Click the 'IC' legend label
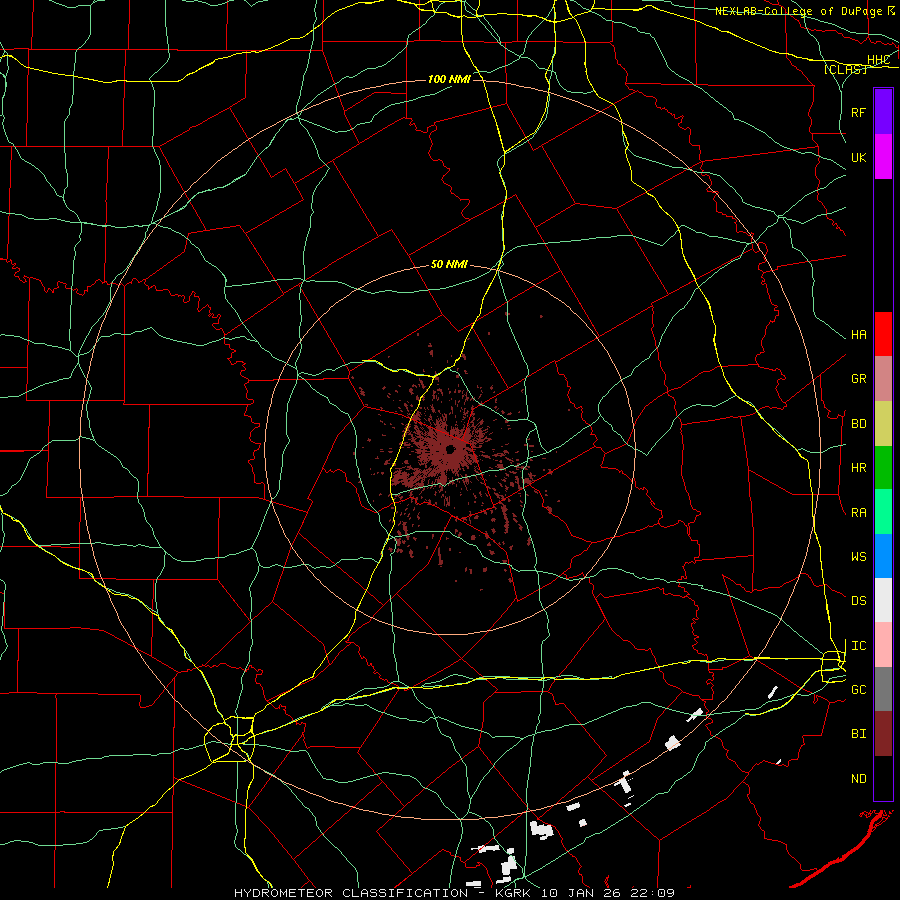 click(x=859, y=646)
